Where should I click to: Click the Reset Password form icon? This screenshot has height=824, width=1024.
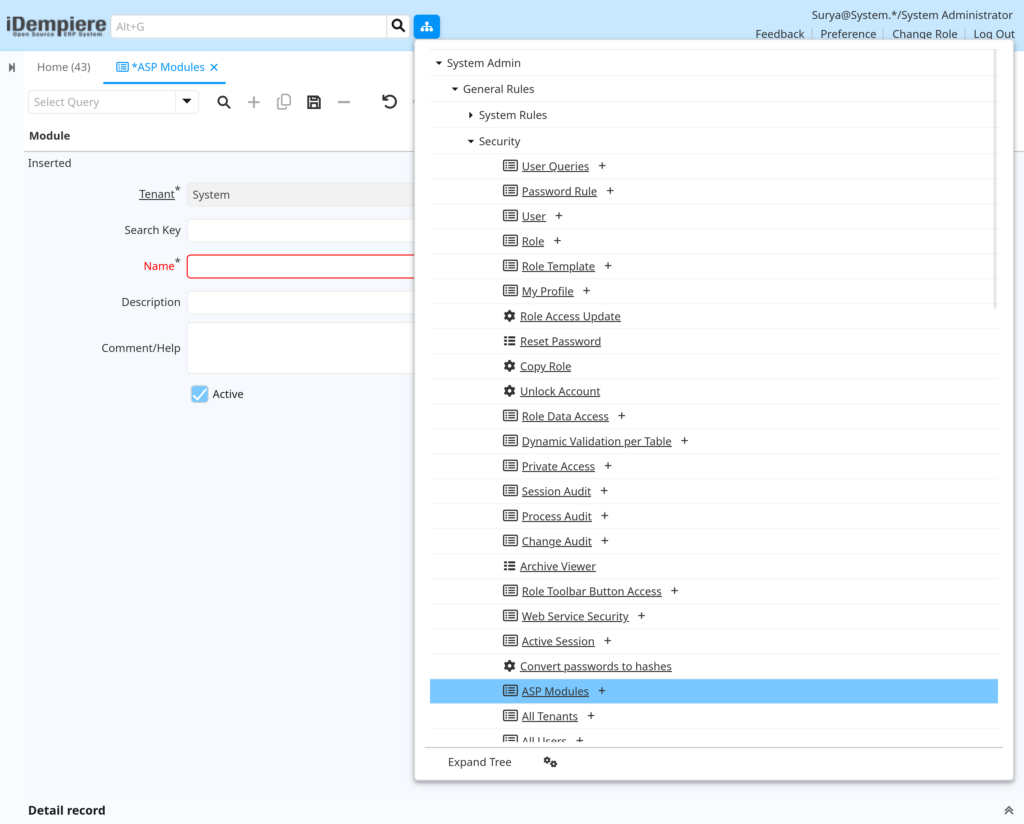tap(509, 341)
